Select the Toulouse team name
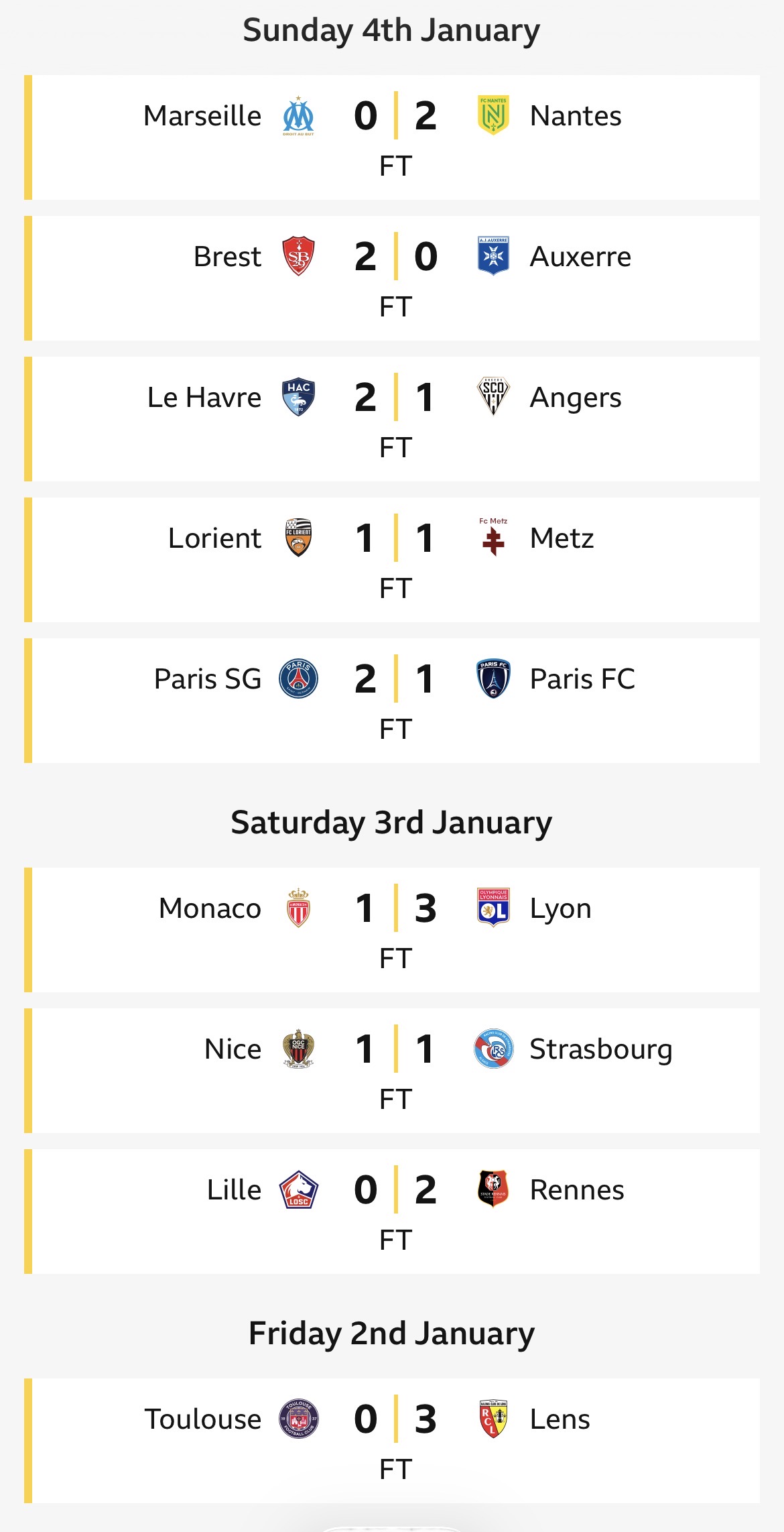 tap(203, 1419)
